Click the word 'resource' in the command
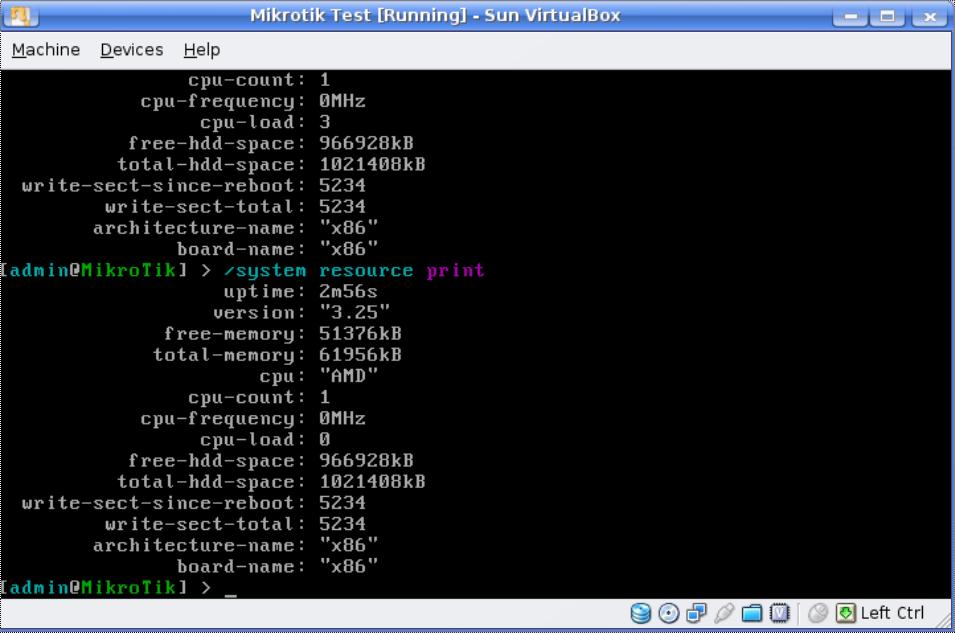The width and height of the screenshot is (955, 633). [x=366, y=271]
